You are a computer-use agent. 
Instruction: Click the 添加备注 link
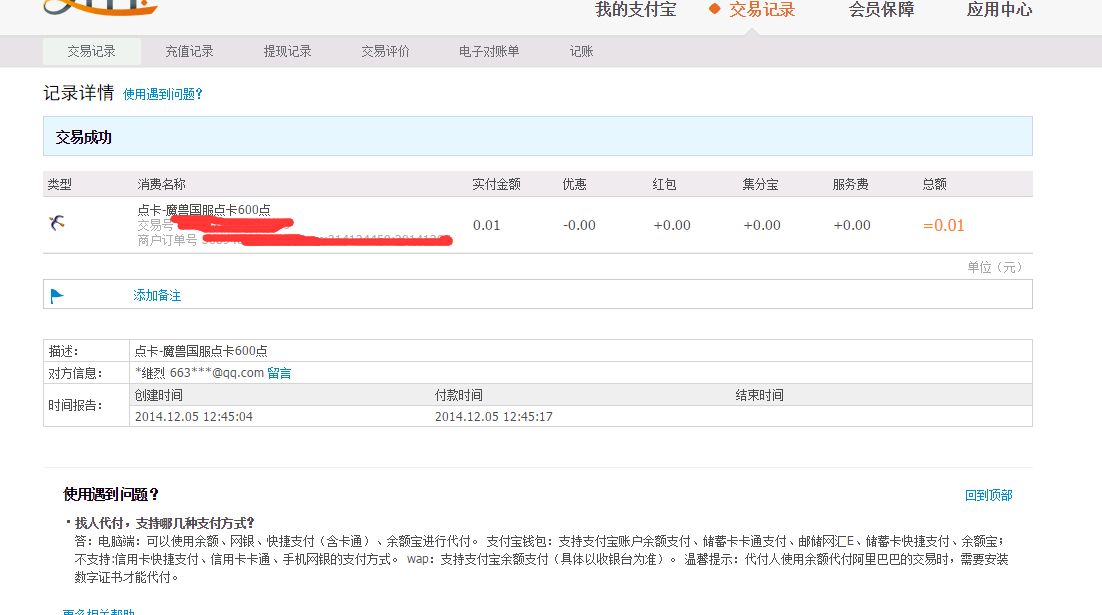coord(157,296)
